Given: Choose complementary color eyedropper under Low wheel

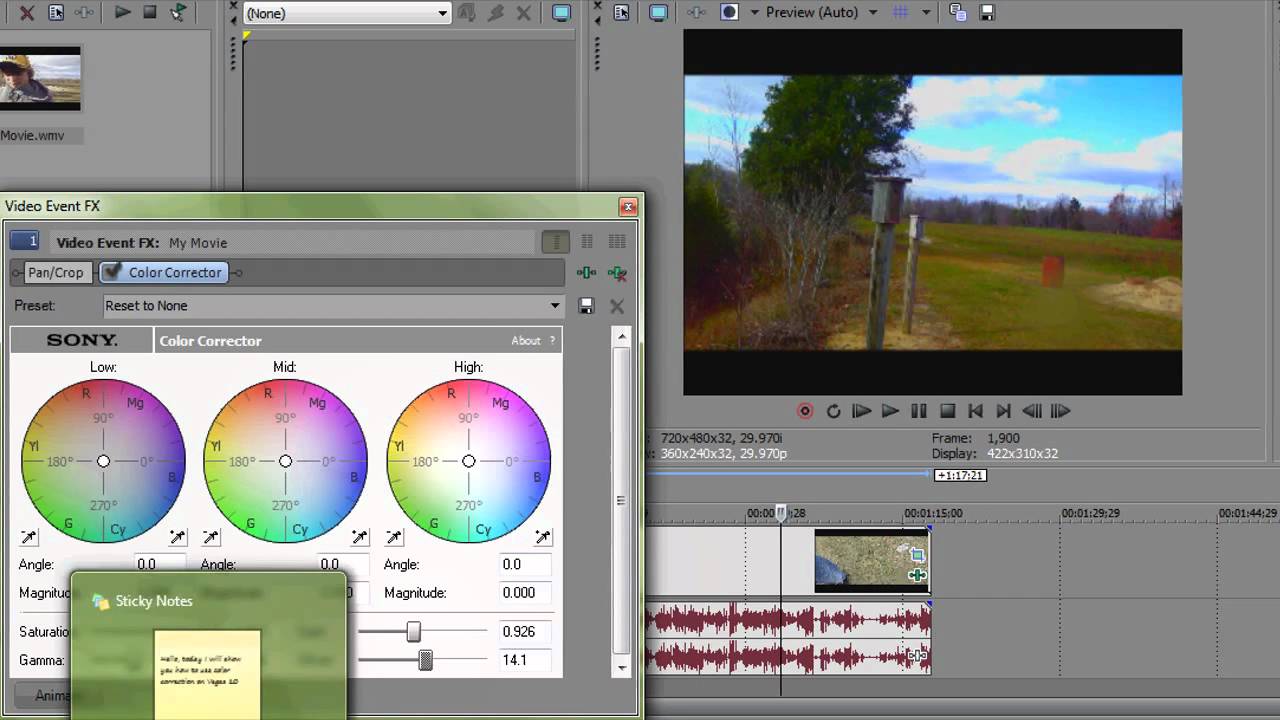Looking at the screenshot, I should pyautogui.click(x=28, y=538).
